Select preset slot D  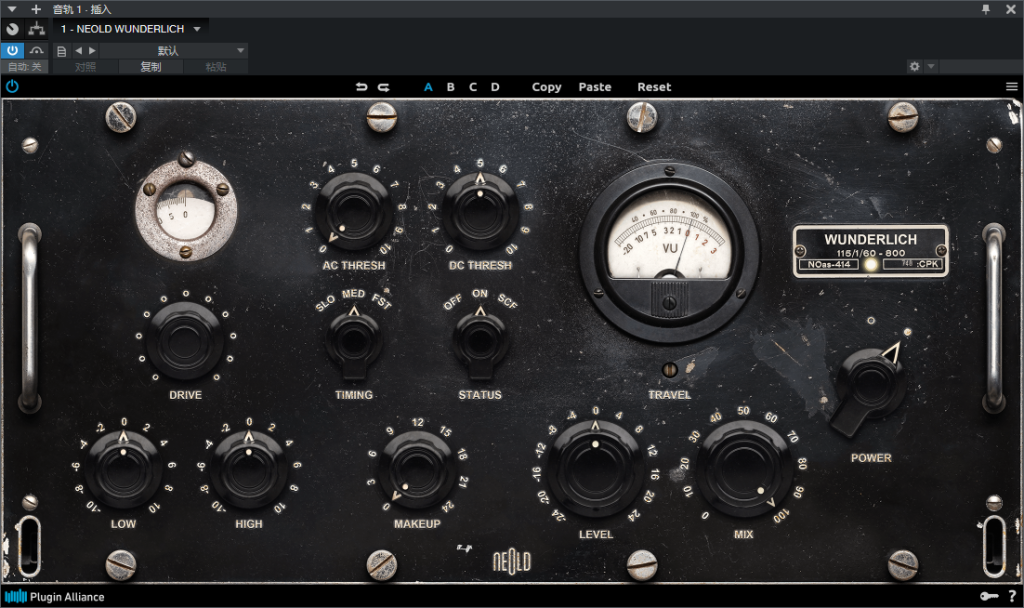(495, 87)
